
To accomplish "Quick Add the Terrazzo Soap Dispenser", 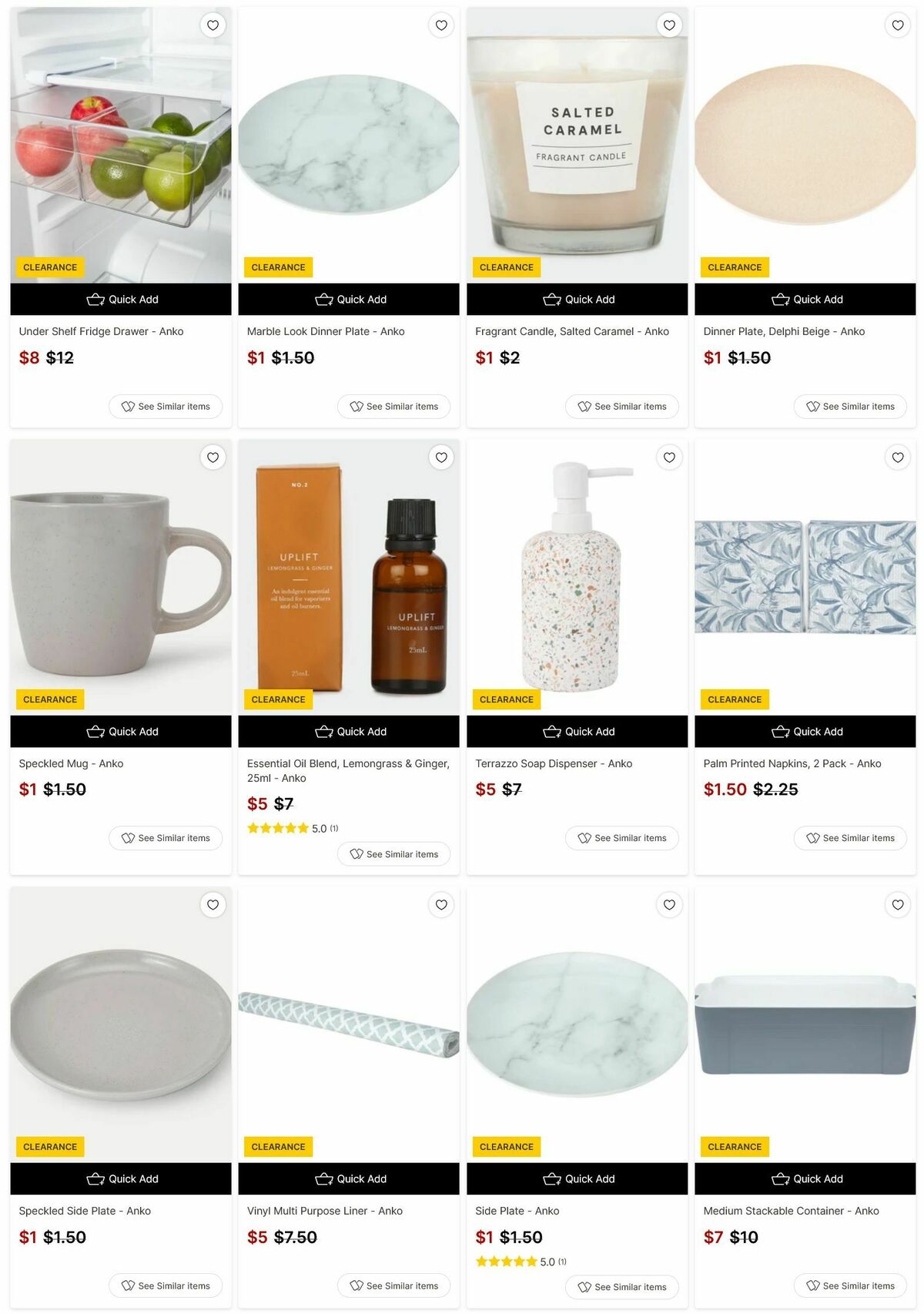I will 577,732.
